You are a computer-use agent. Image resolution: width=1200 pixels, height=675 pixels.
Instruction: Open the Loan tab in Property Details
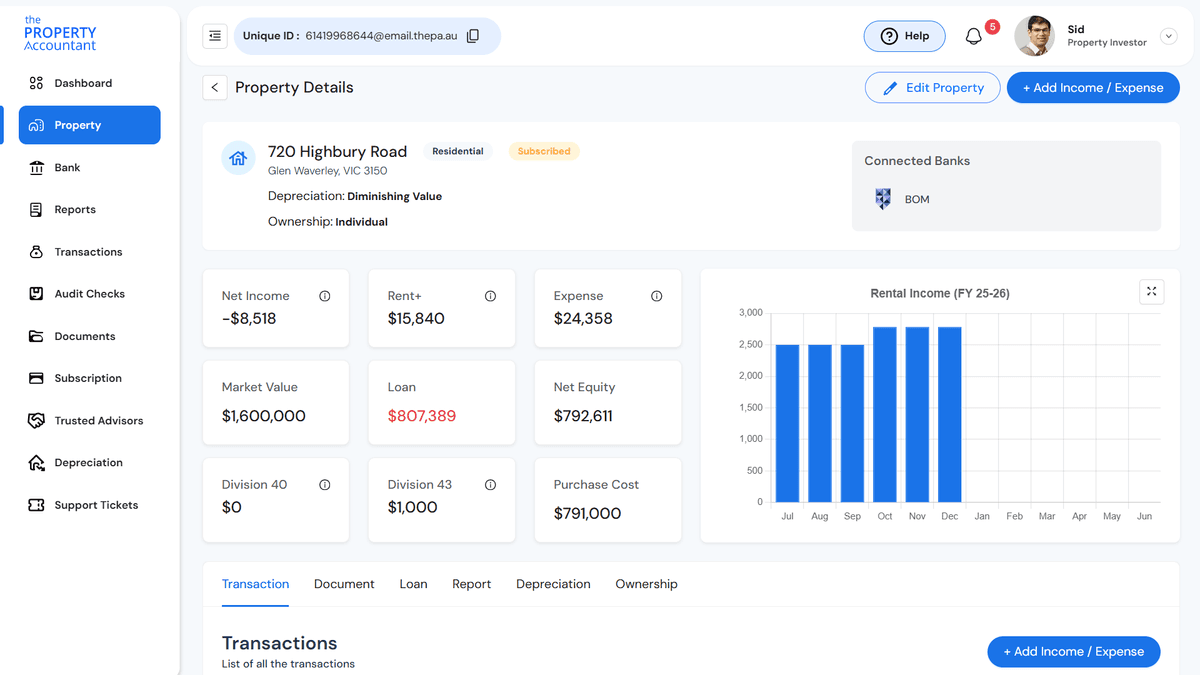[413, 583]
